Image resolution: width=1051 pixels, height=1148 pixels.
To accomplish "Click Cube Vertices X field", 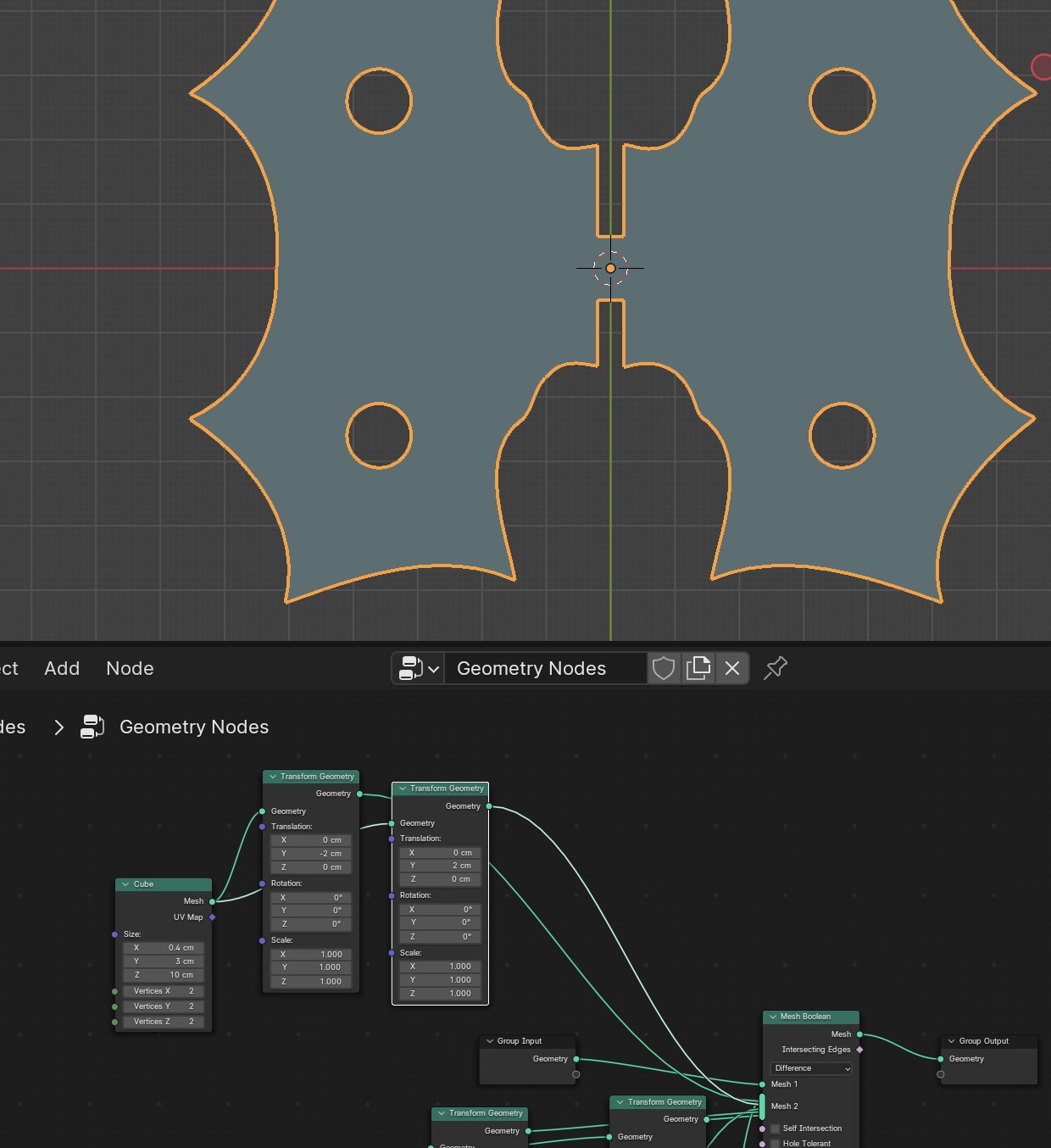I will click(x=164, y=991).
